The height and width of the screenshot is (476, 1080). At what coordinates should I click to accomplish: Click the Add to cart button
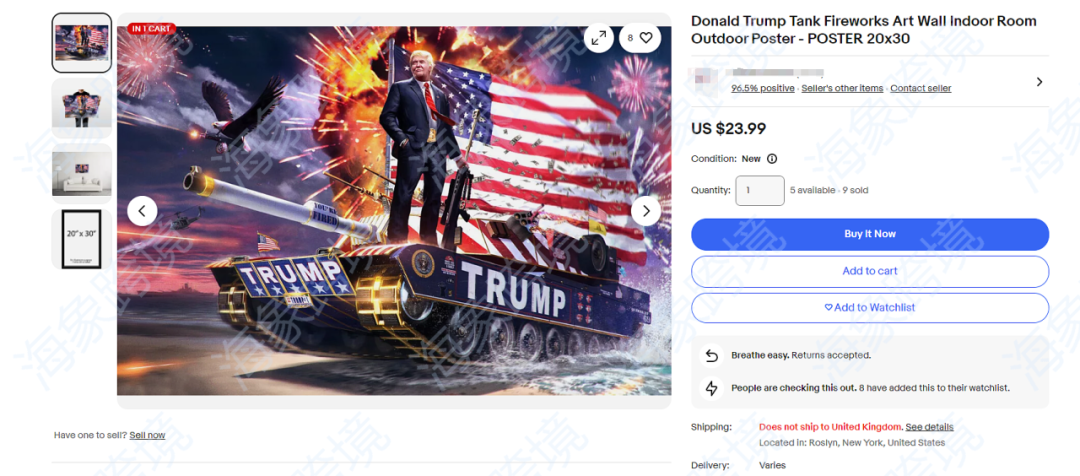870,271
